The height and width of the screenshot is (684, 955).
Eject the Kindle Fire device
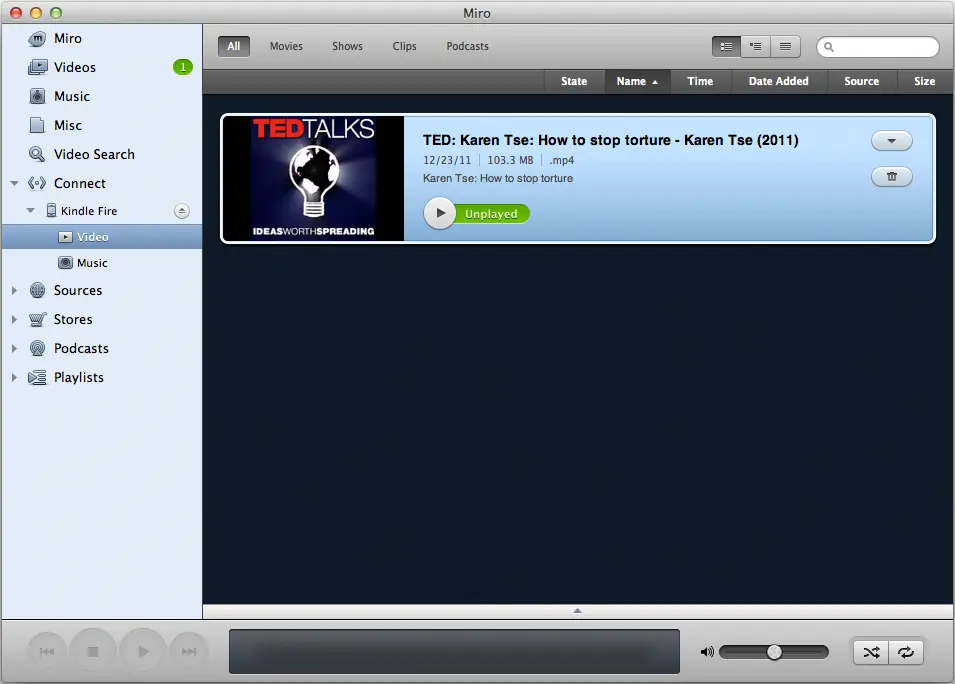(x=181, y=211)
